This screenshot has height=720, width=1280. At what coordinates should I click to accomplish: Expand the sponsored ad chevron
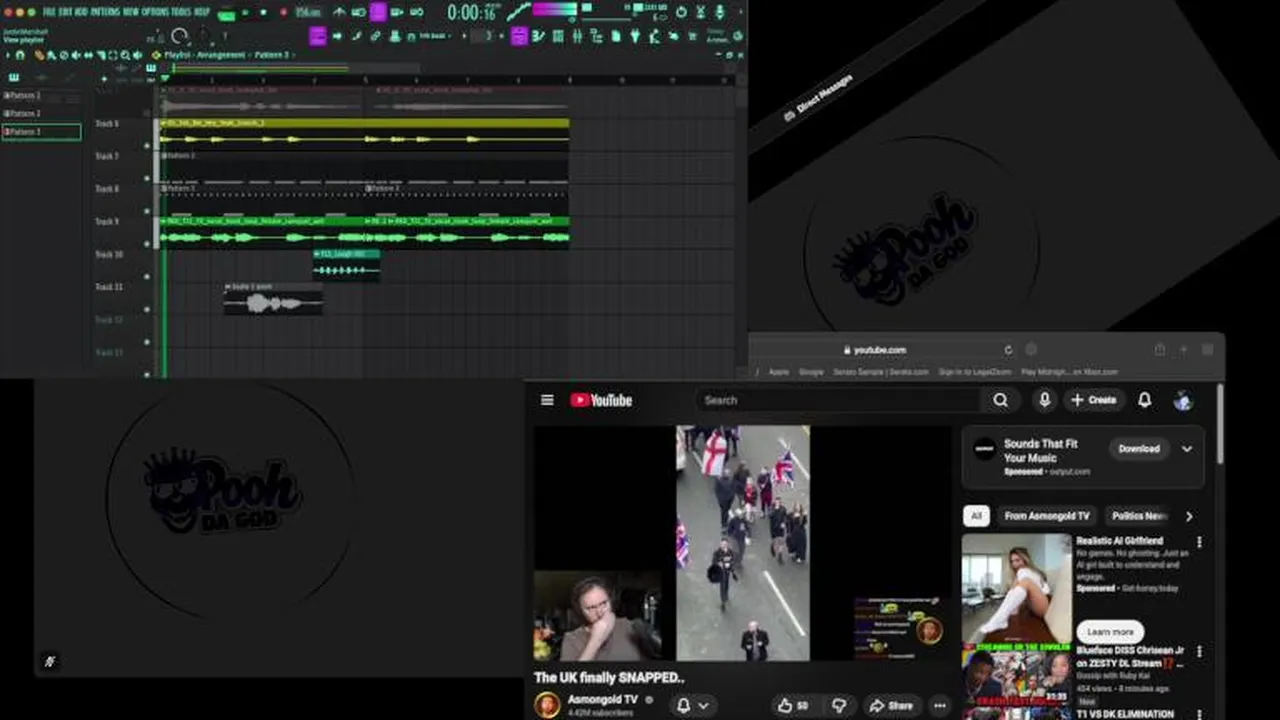(x=1187, y=449)
